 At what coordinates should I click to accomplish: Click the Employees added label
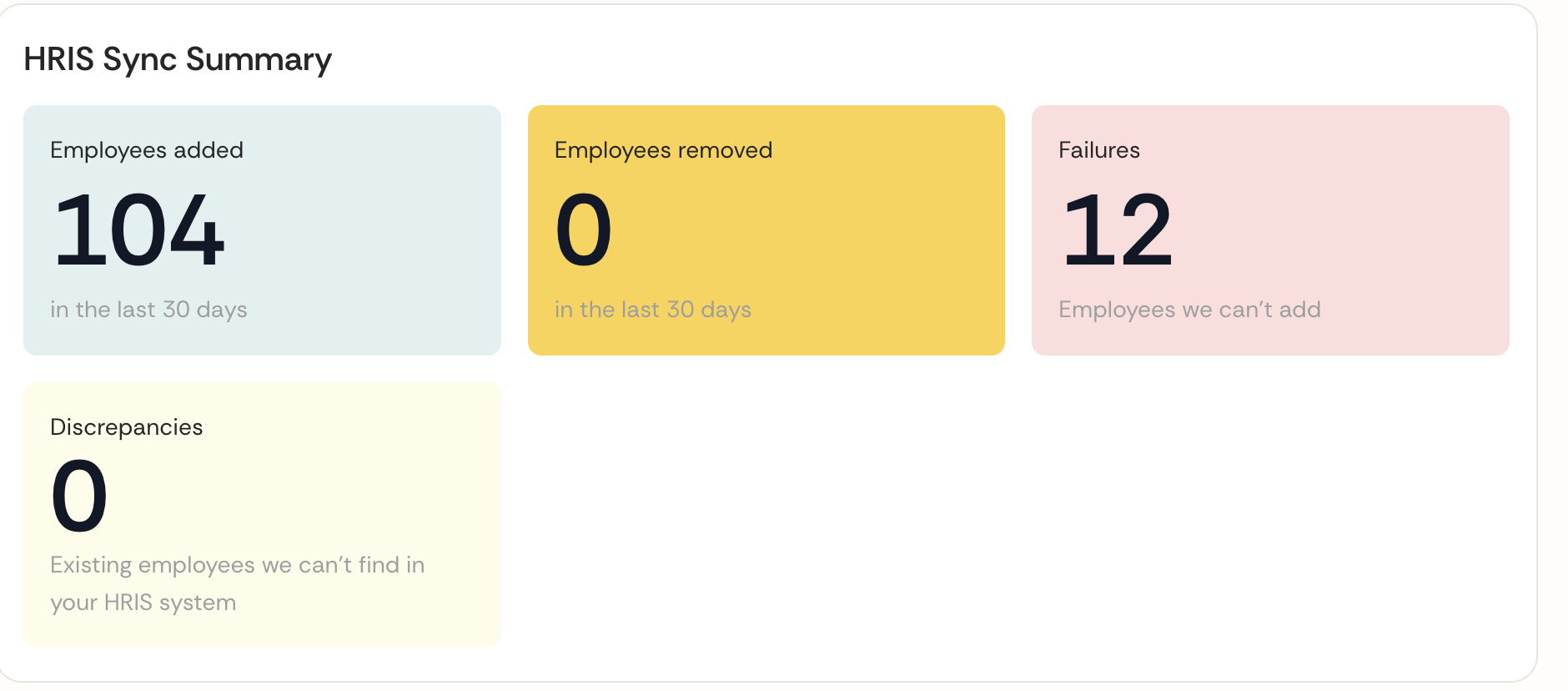pyautogui.click(x=147, y=150)
